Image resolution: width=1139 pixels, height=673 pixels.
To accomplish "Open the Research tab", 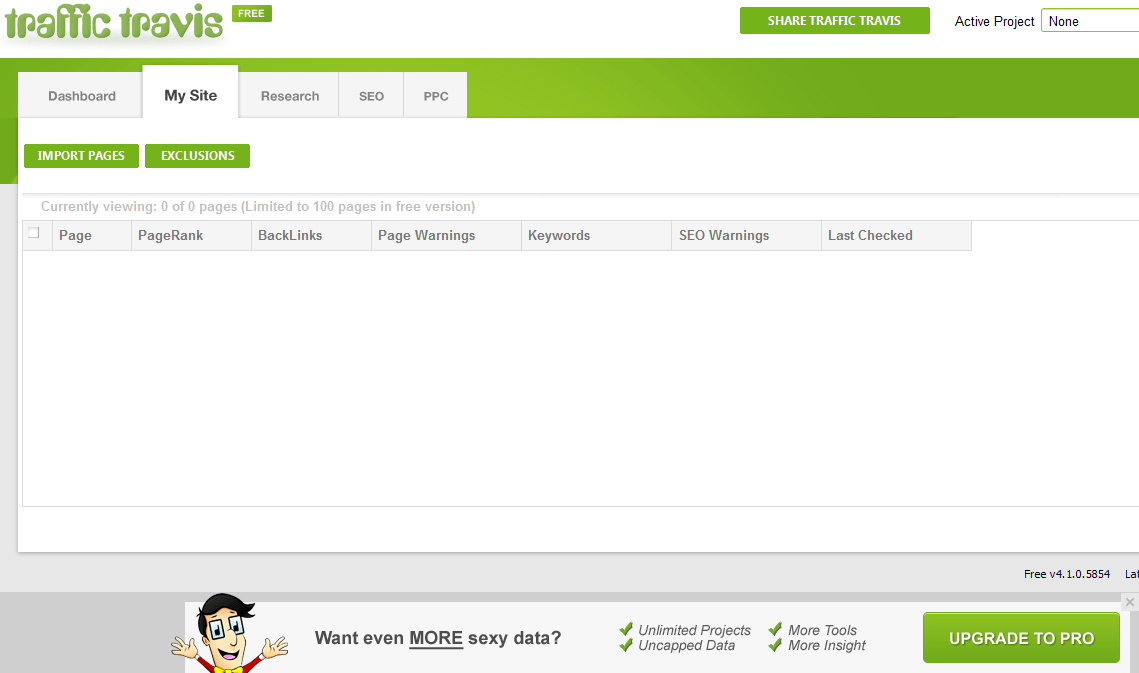I will point(290,96).
